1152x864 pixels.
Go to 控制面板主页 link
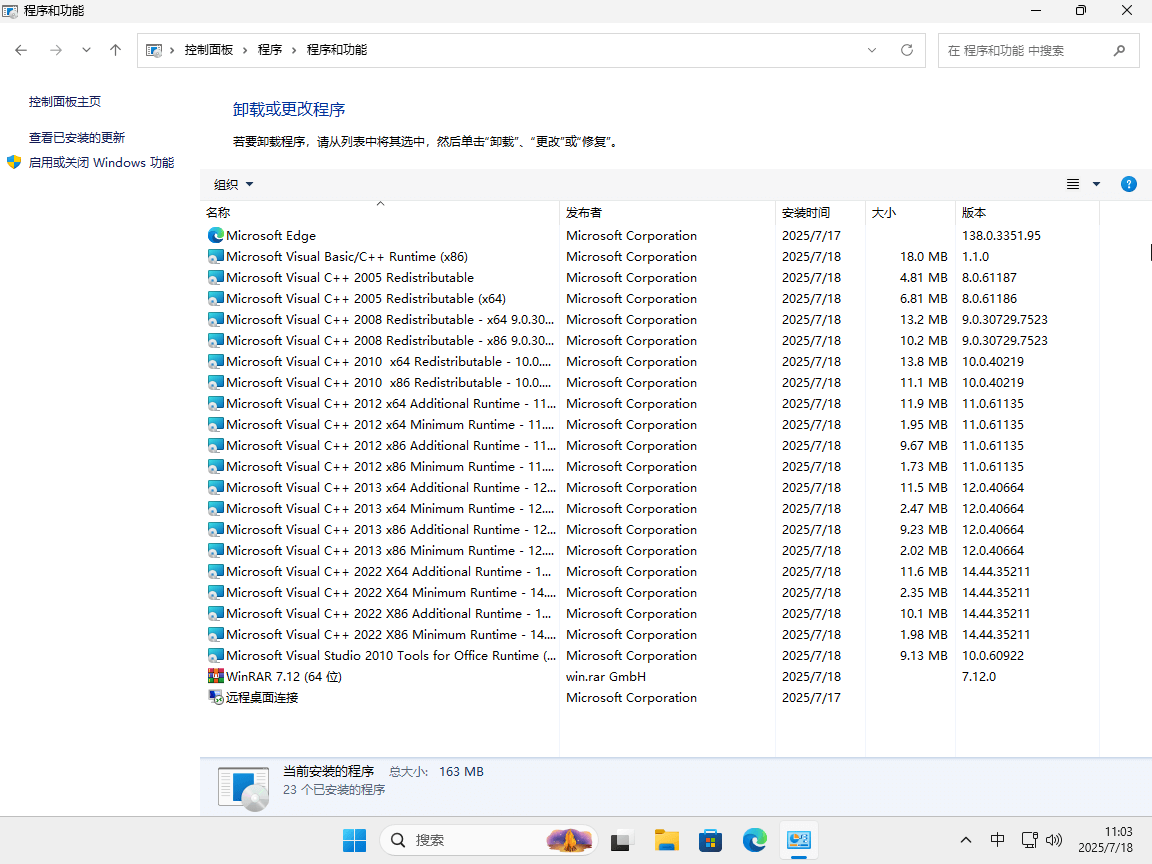tap(65, 102)
